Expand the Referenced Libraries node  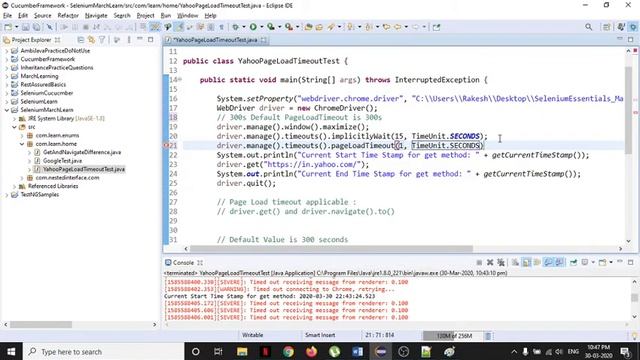pos(14,186)
